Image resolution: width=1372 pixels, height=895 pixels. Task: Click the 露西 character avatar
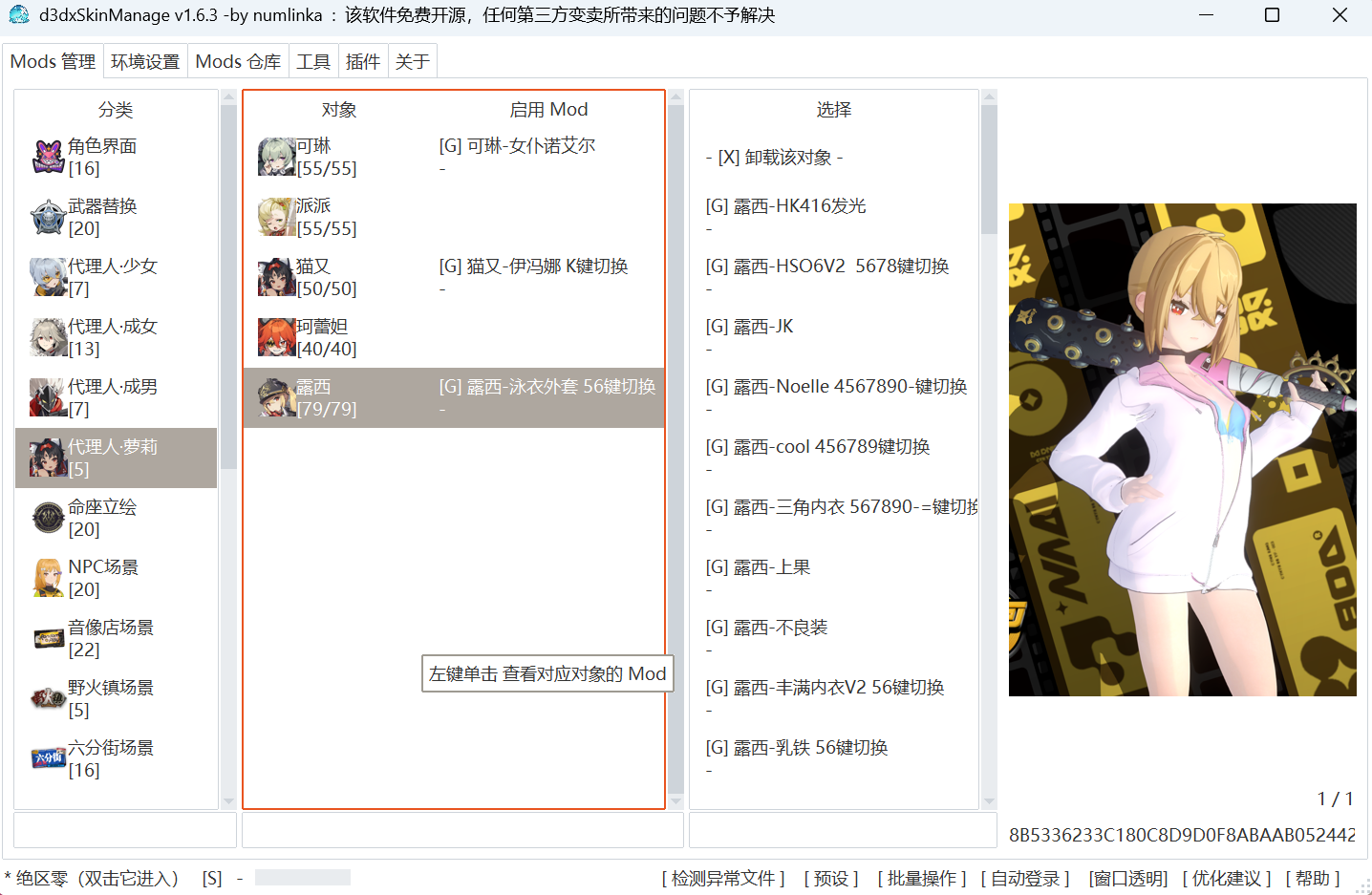(276, 397)
